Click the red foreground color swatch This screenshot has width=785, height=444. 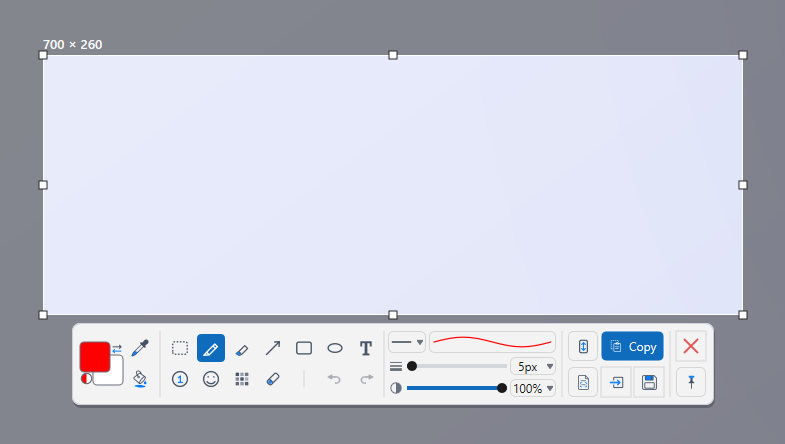[95, 356]
